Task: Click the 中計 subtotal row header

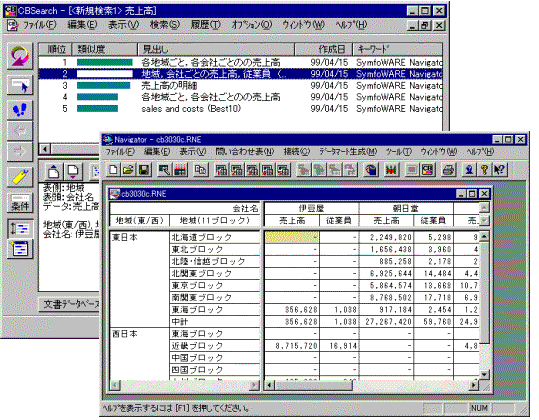Action: point(215,322)
